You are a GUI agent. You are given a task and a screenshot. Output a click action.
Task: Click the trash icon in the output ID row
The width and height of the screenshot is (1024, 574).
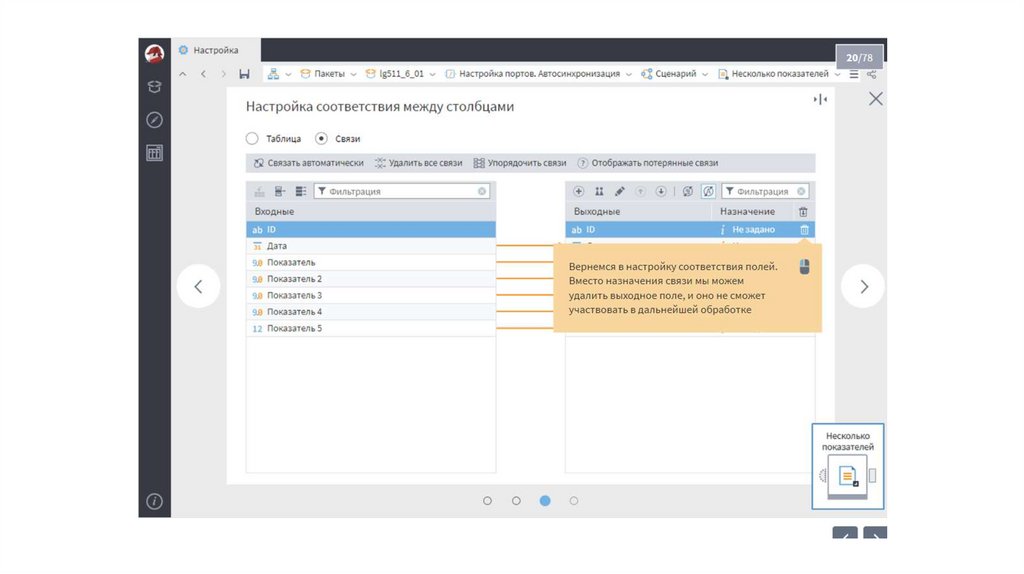click(x=804, y=230)
